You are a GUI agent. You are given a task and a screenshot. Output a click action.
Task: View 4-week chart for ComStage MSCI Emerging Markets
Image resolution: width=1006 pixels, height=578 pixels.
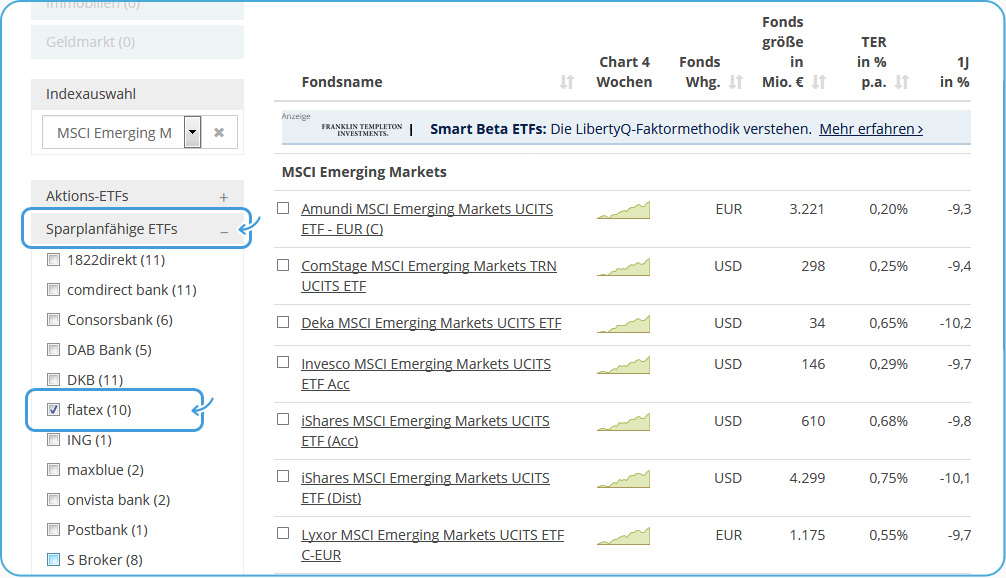(624, 267)
